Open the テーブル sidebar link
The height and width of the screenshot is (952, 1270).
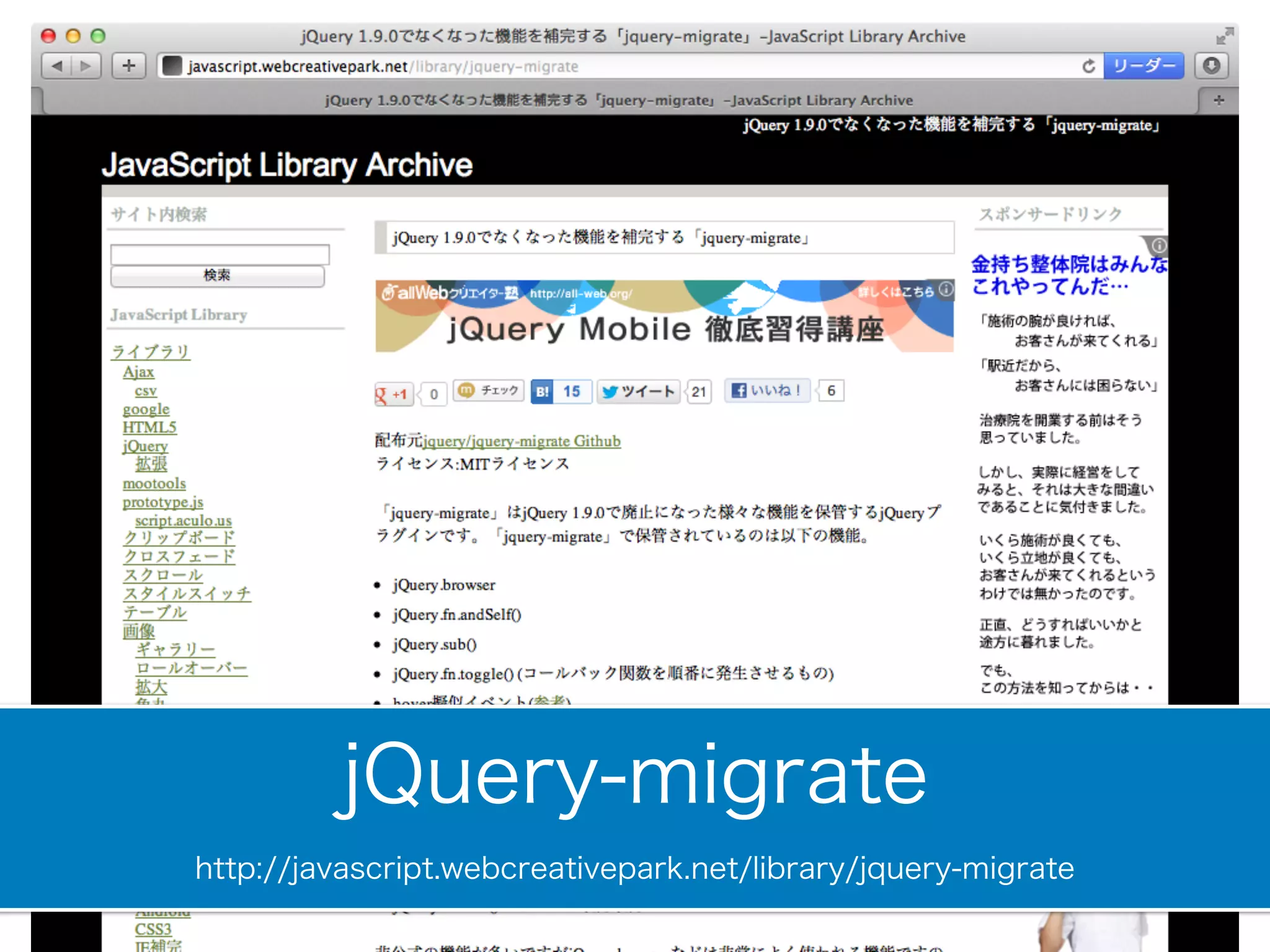click(155, 612)
